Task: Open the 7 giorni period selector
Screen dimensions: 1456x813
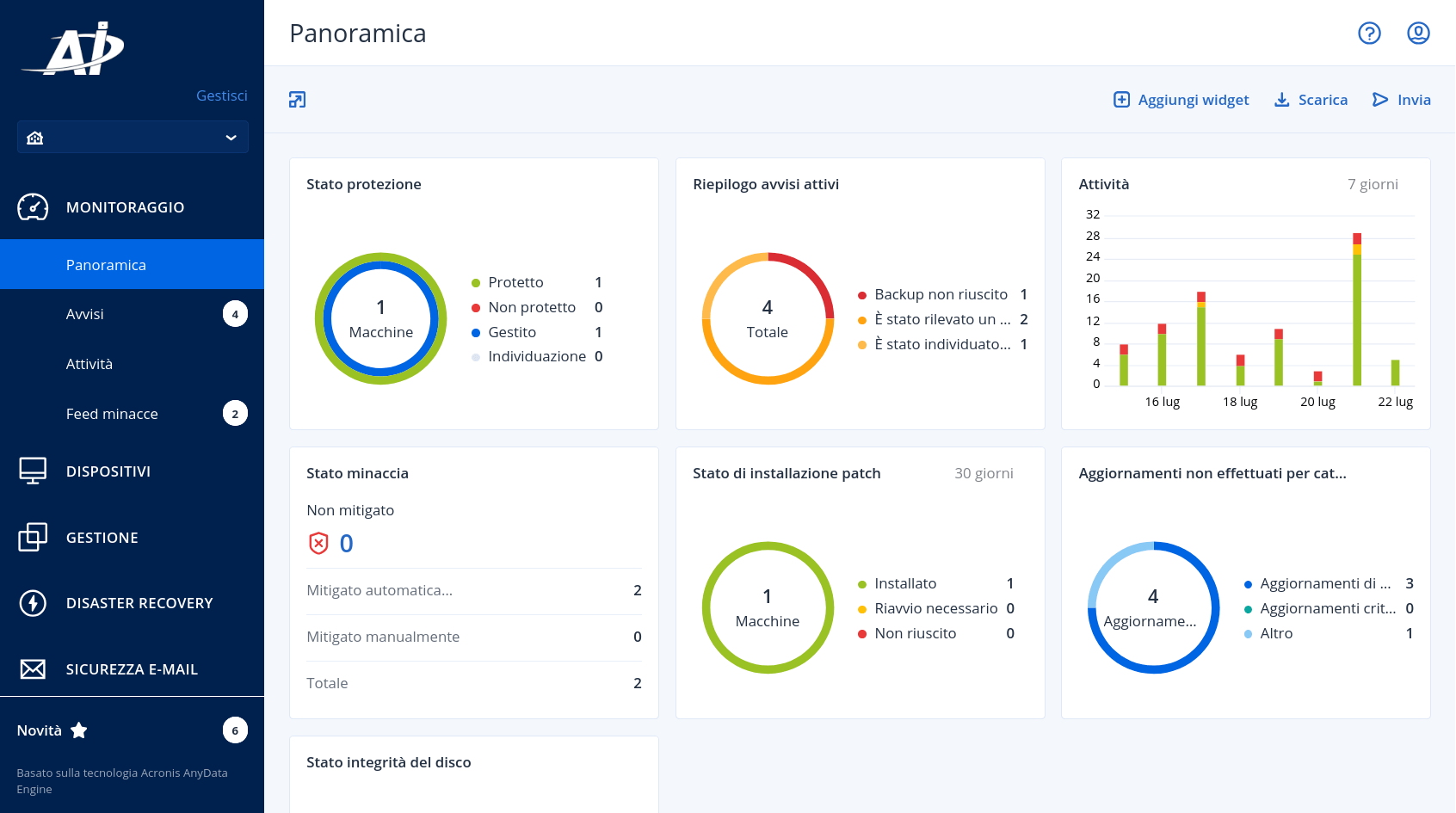Action: coord(1373,184)
